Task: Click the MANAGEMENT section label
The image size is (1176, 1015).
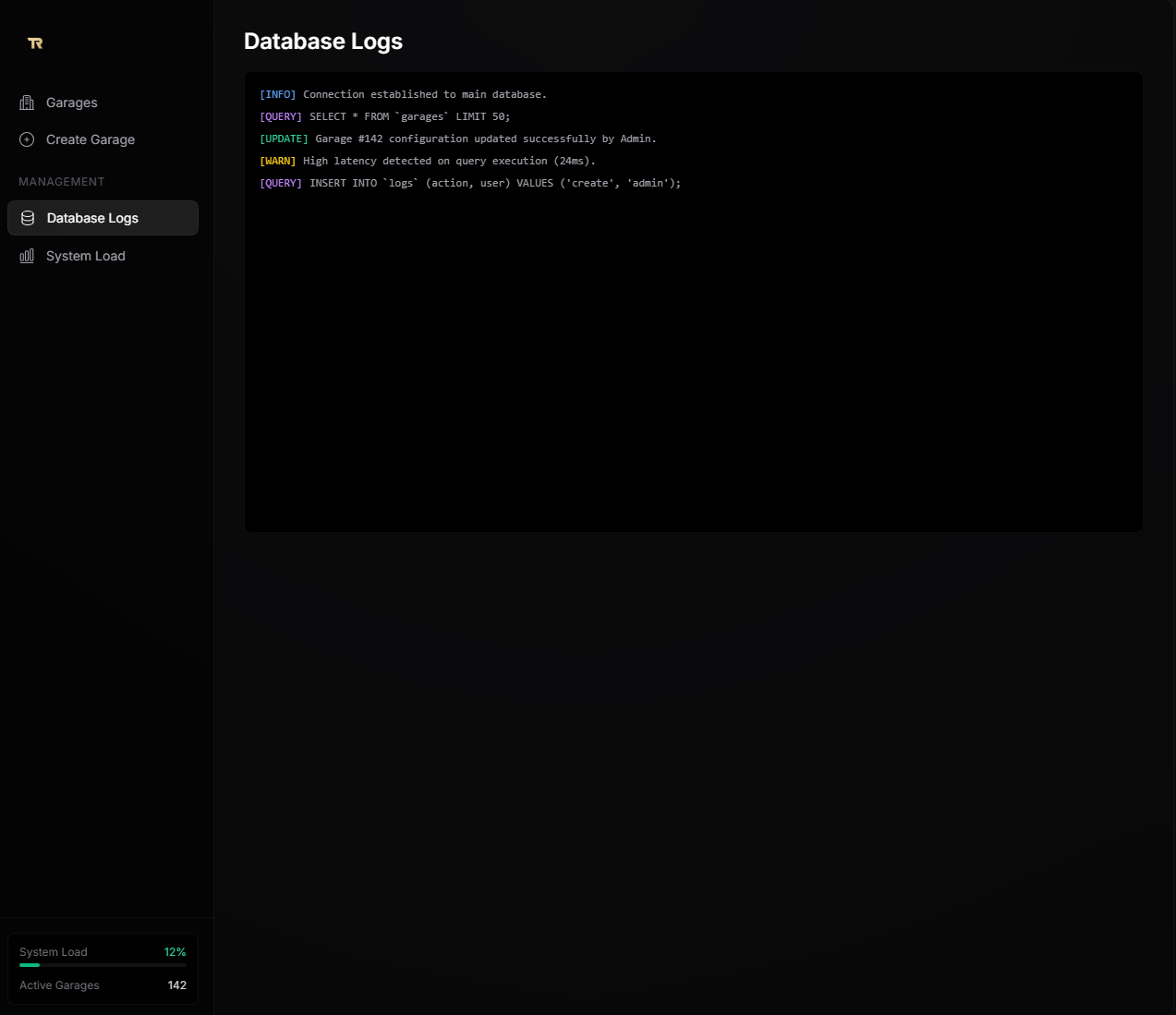Action: click(62, 182)
